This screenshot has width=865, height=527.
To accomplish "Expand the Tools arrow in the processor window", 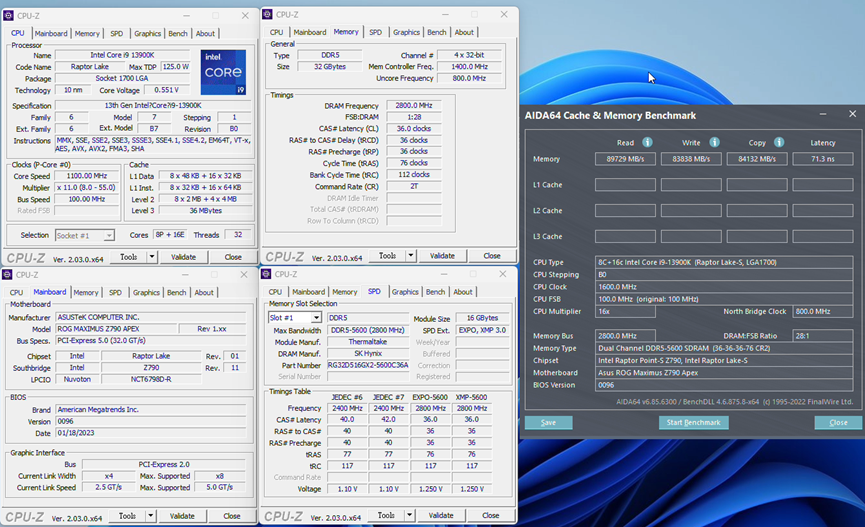I will tap(152, 257).
